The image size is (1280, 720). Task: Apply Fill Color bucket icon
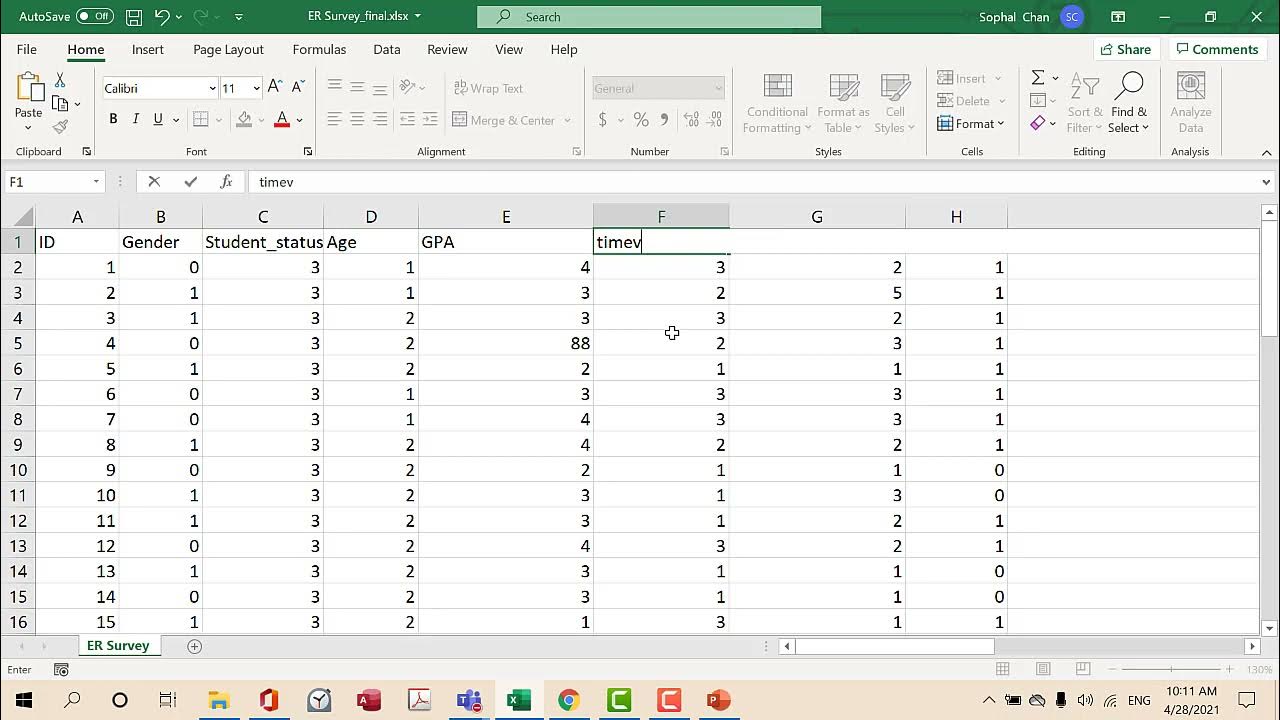click(x=244, y=120)
